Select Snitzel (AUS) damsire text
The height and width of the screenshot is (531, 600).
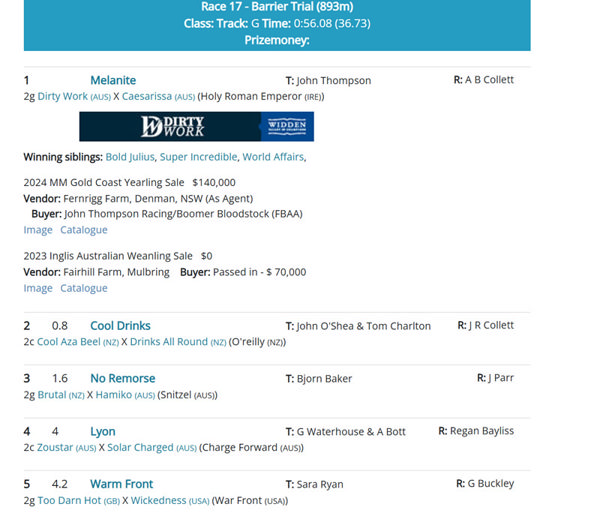[187, 395]
